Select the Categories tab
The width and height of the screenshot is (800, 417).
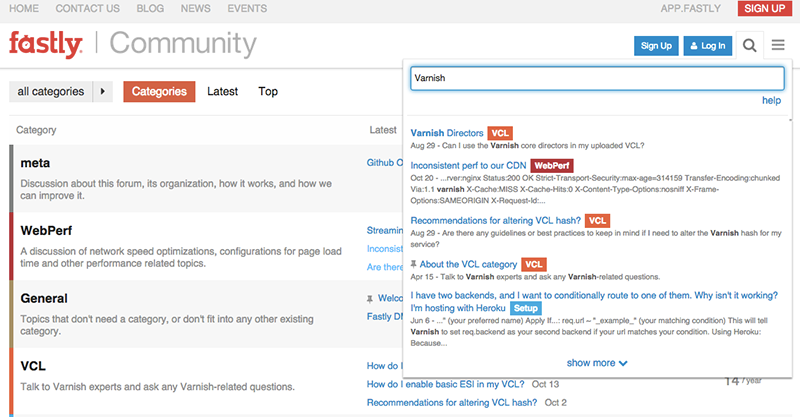[159, 91]
